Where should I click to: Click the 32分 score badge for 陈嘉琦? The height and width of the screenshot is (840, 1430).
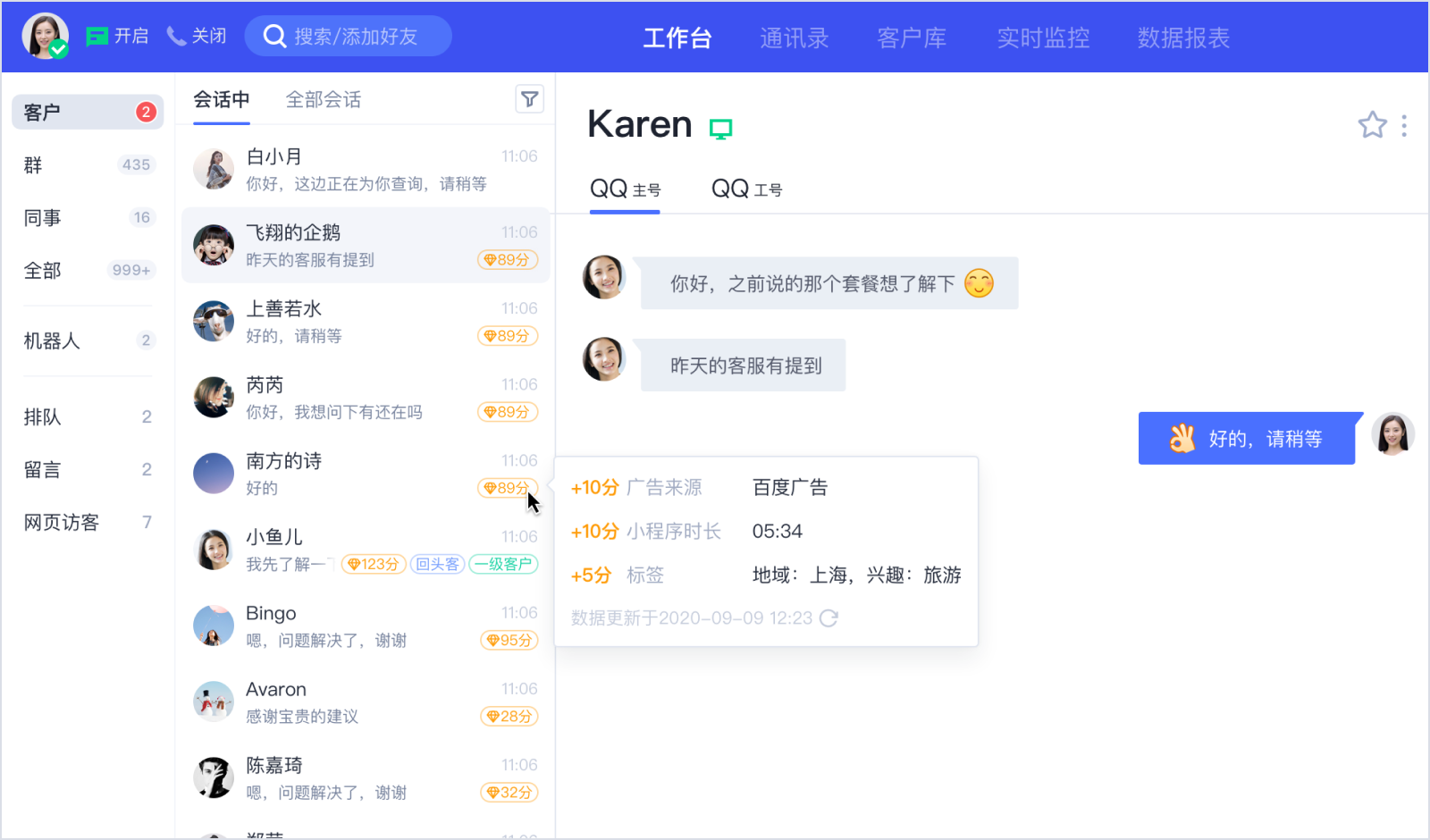tap(509, 792)
